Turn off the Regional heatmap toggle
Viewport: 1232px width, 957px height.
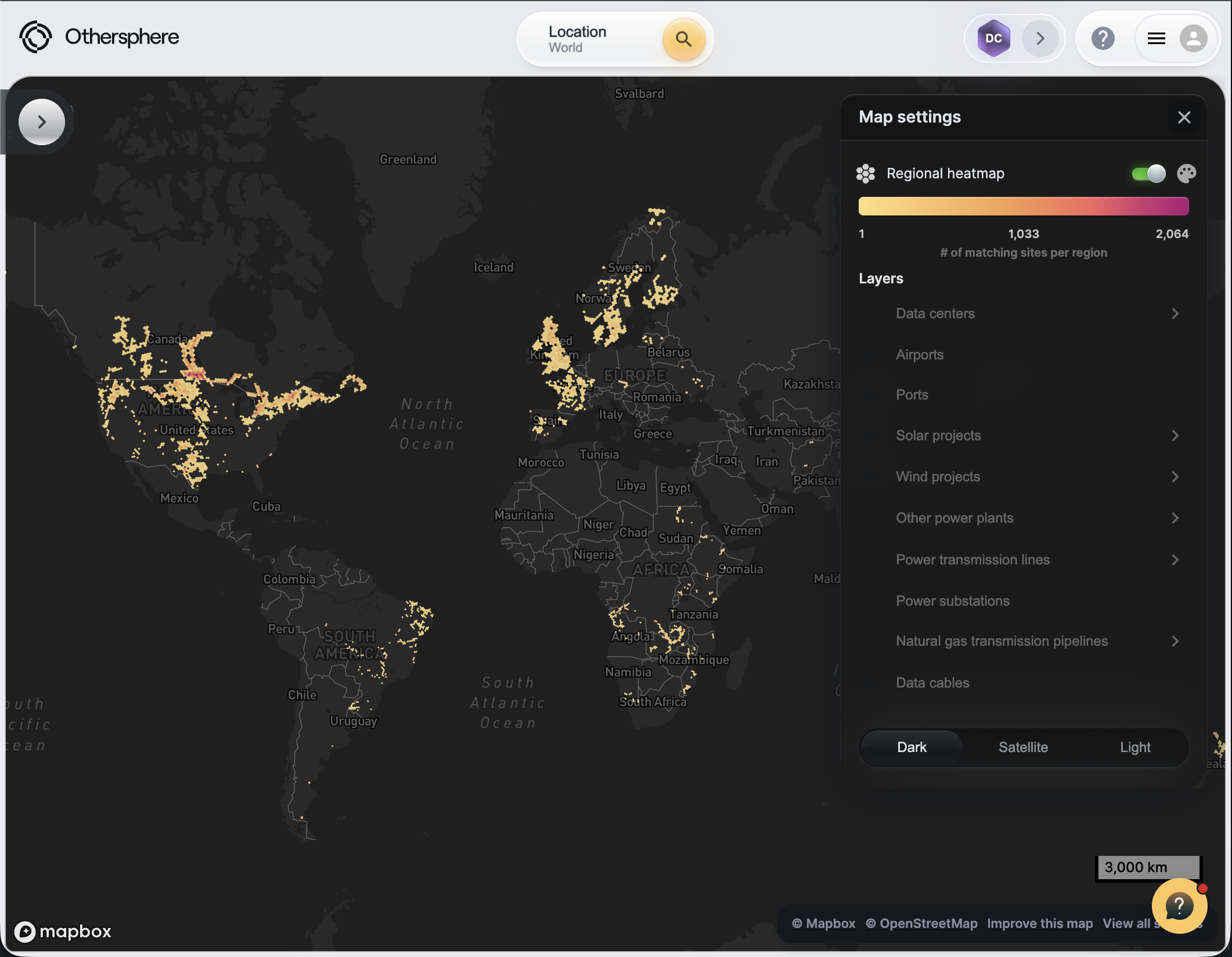click(x=1148, y=174)
